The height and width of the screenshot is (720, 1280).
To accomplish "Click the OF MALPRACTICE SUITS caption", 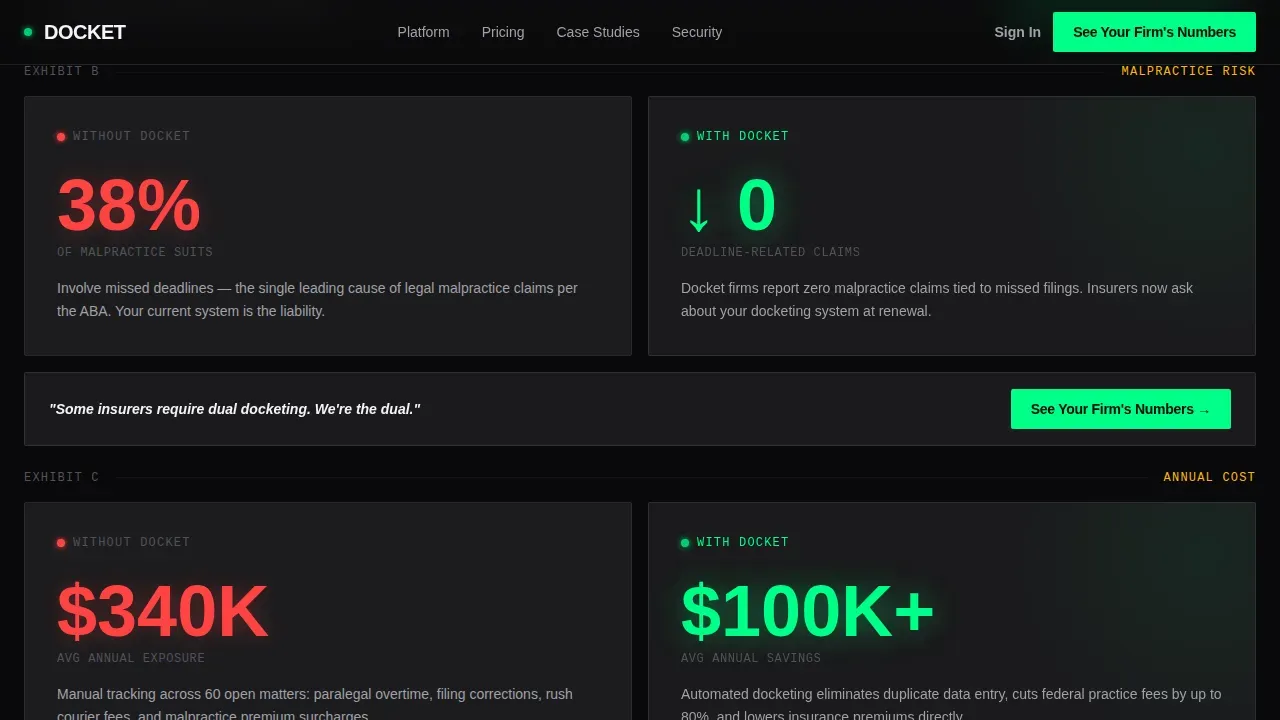I will pos(135,252).
